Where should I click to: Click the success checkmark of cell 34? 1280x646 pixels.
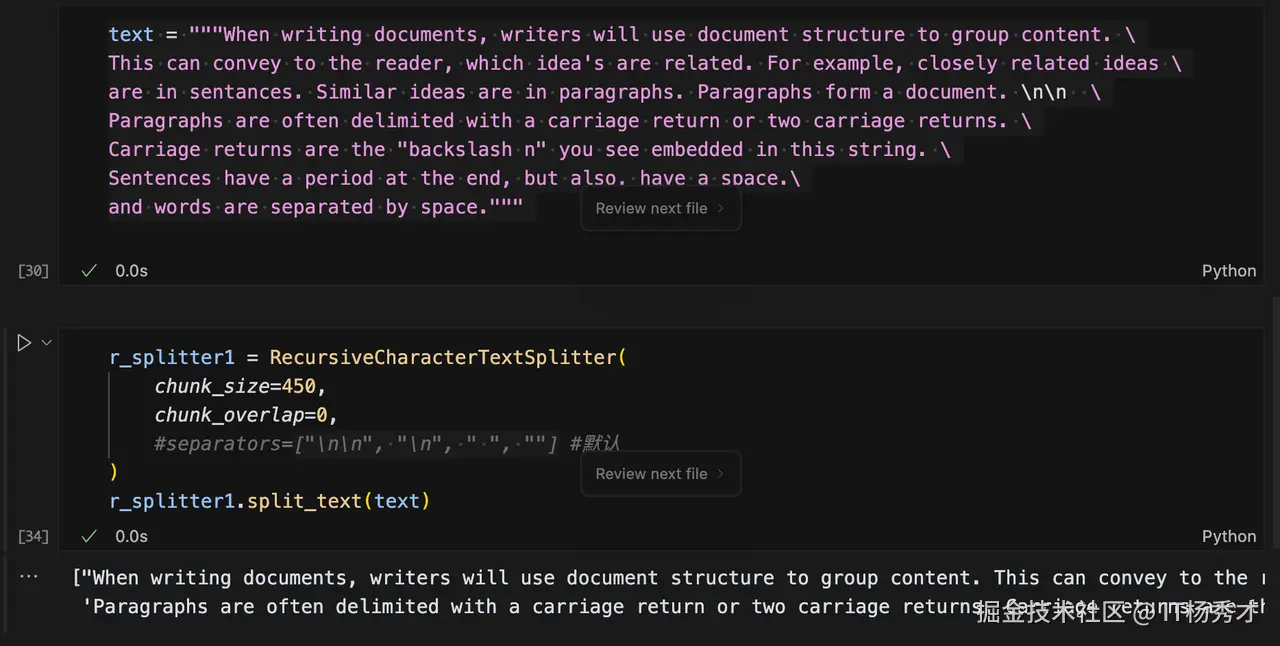click(89, 536)
